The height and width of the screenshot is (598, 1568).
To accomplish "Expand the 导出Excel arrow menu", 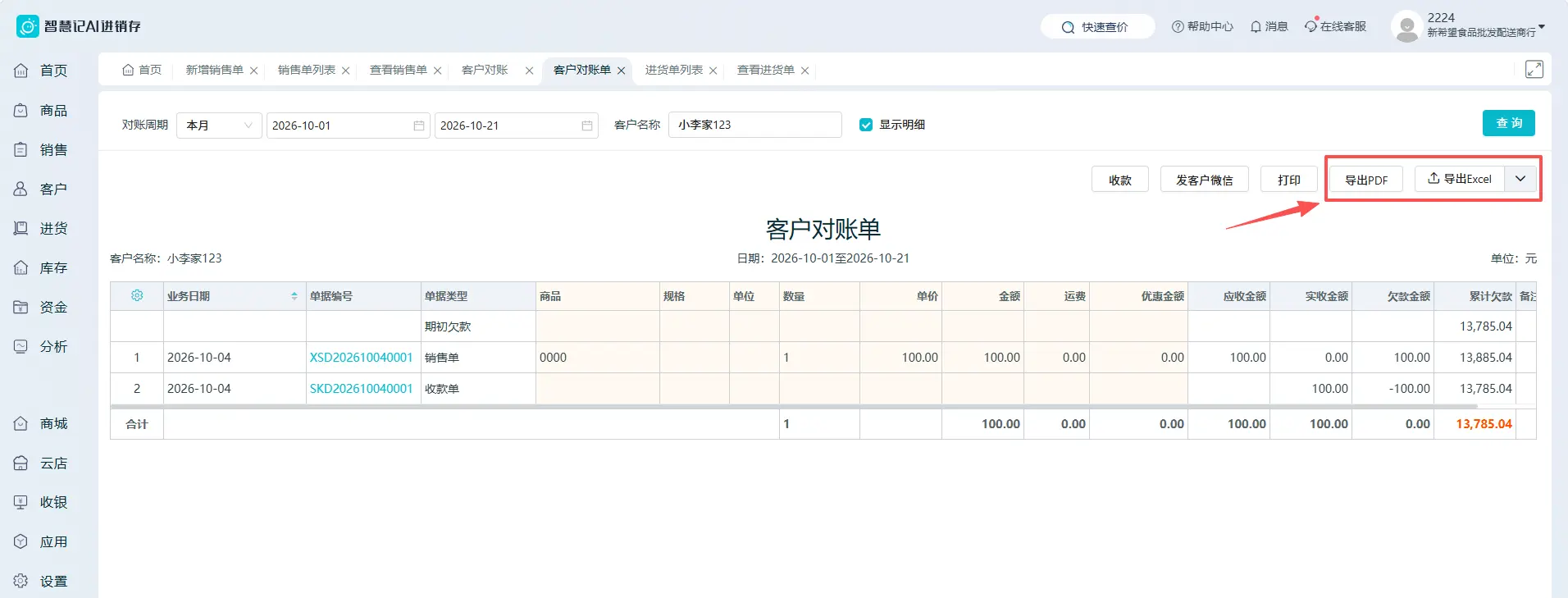I will pyautogui.click(x=1520, y=179).
